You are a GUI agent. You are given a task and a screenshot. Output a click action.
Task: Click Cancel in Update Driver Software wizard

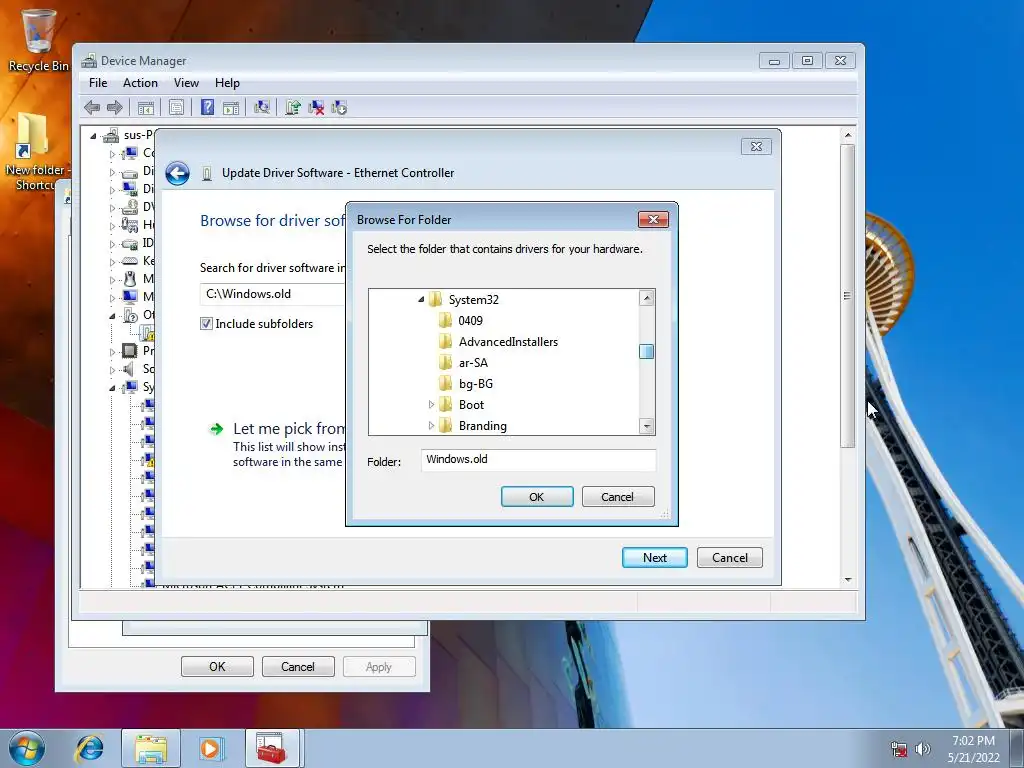729,558
